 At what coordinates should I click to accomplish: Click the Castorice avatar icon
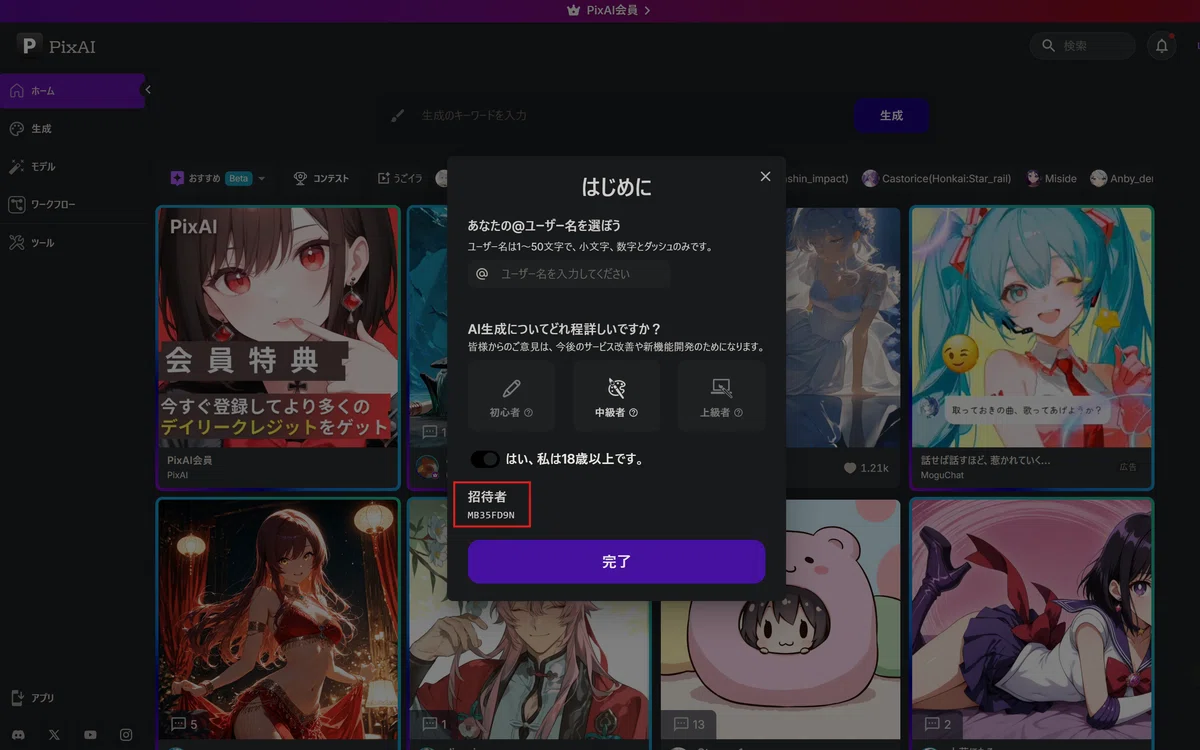click(x=870, y=178)
